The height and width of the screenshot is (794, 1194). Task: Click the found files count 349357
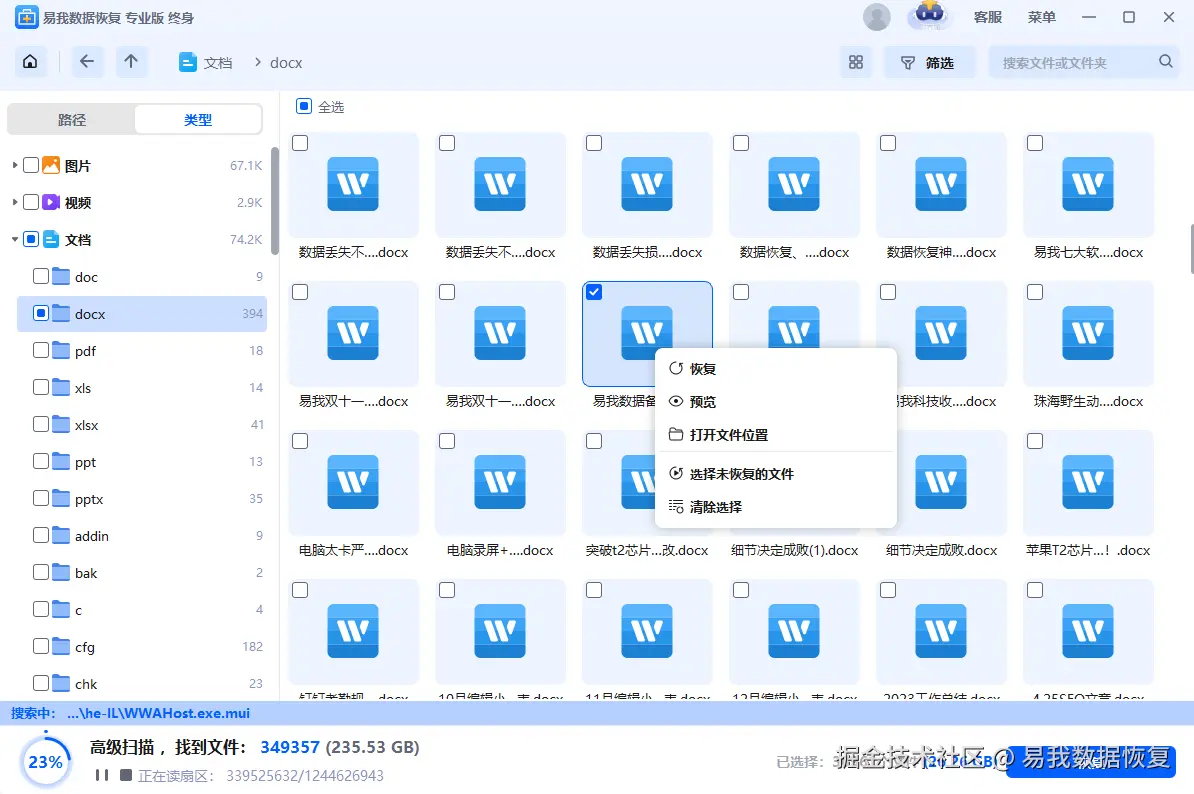[290, 747]
